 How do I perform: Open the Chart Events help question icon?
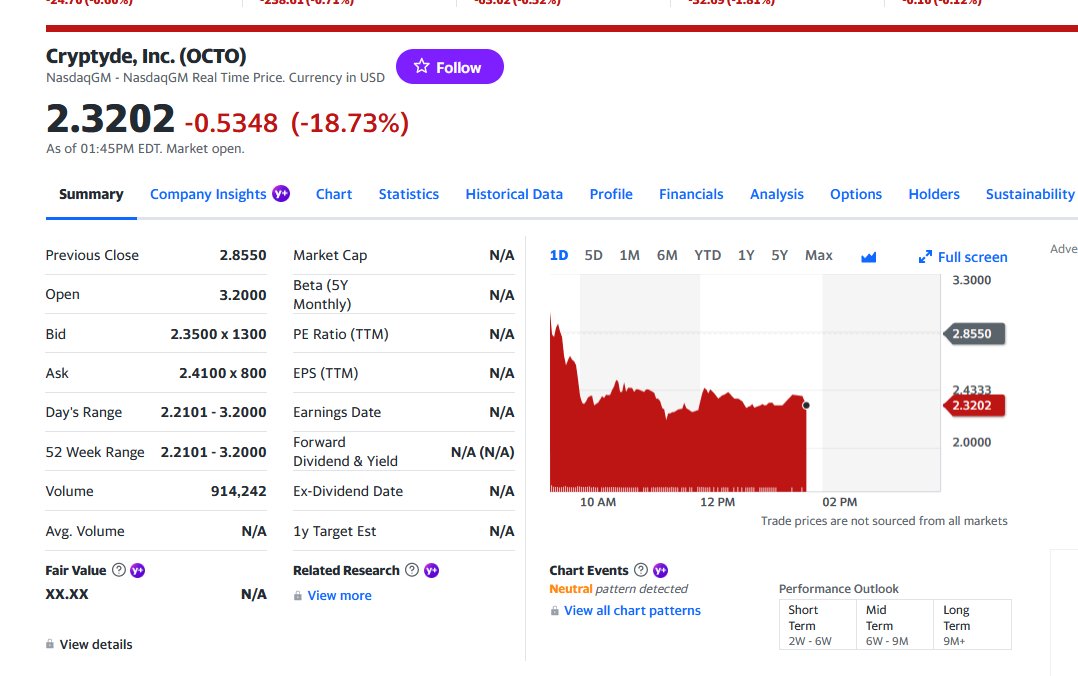click(641, 570)
